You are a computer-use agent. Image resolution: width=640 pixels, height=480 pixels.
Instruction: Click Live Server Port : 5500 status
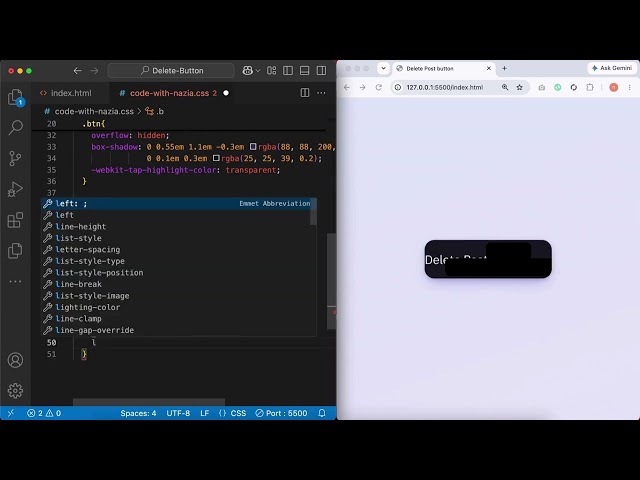(x=281, y=413)
